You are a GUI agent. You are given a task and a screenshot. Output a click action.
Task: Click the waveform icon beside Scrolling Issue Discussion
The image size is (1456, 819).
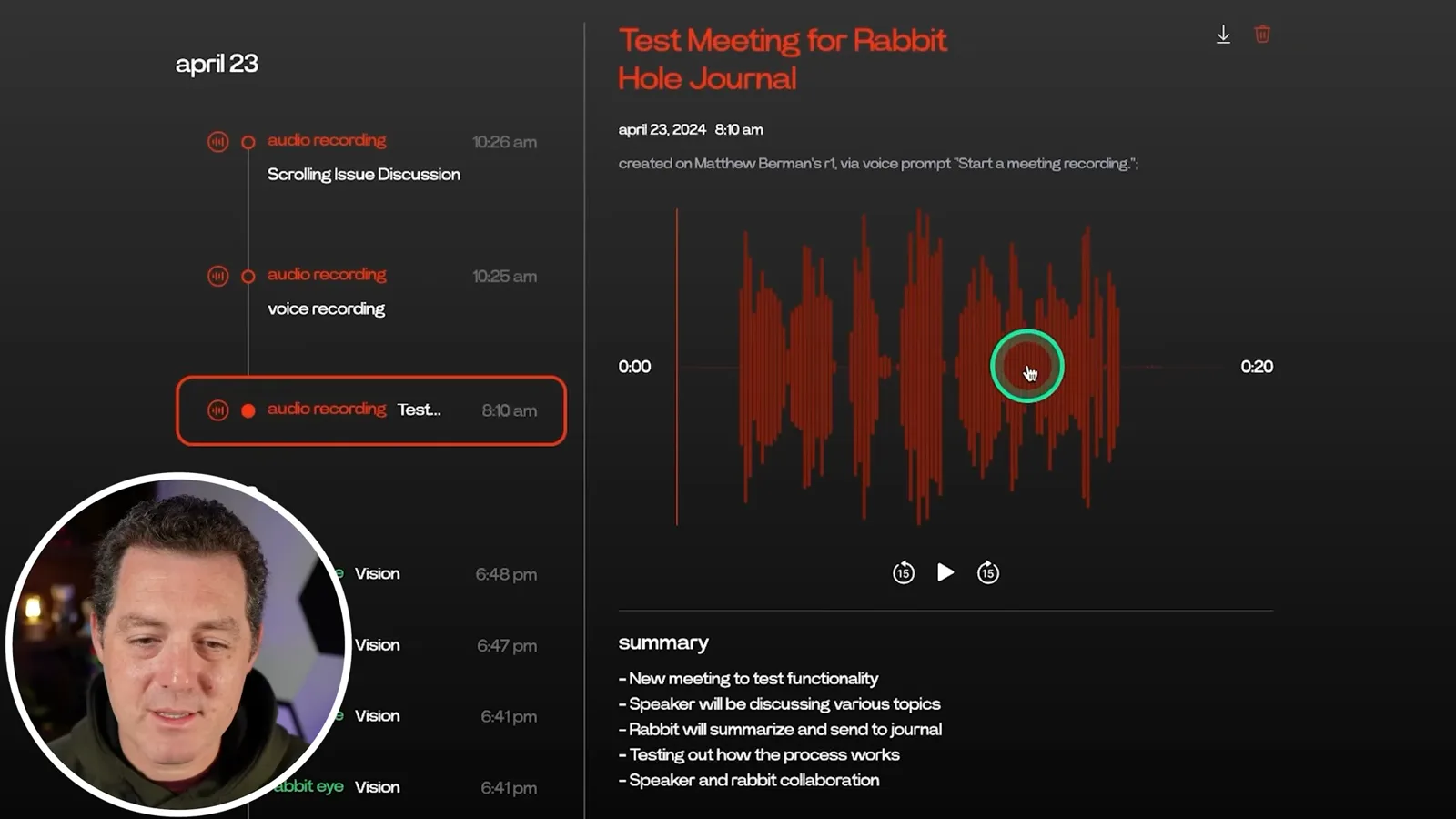(217, 142)
